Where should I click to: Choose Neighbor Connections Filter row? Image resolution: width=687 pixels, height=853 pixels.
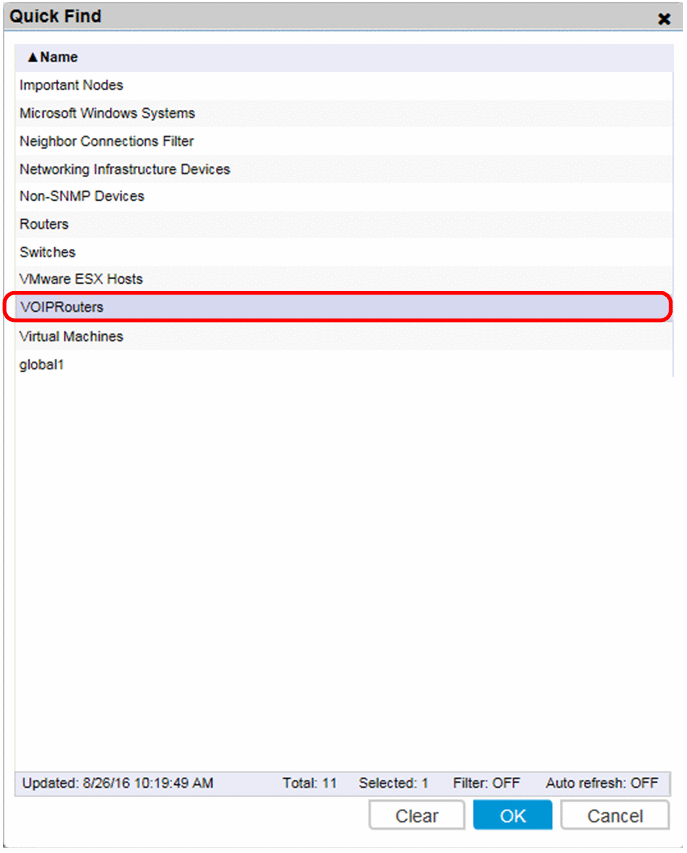[x=107, y=141]
